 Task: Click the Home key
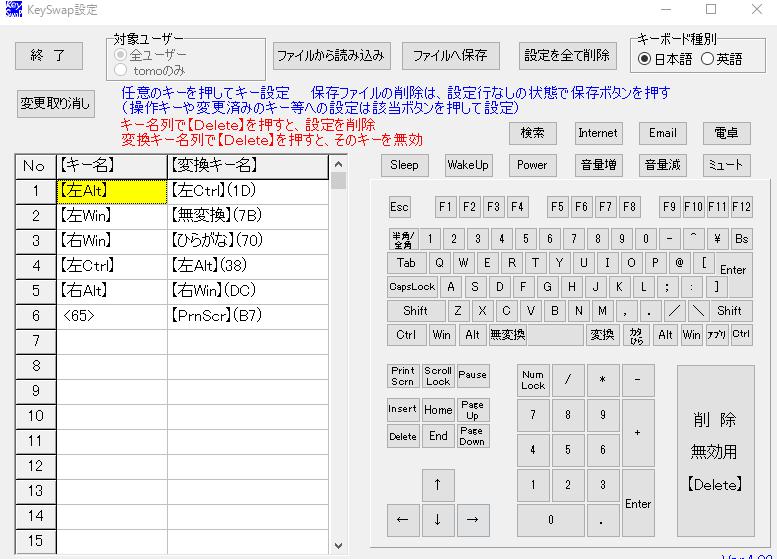pyautogui.click(x=438, y=410)
